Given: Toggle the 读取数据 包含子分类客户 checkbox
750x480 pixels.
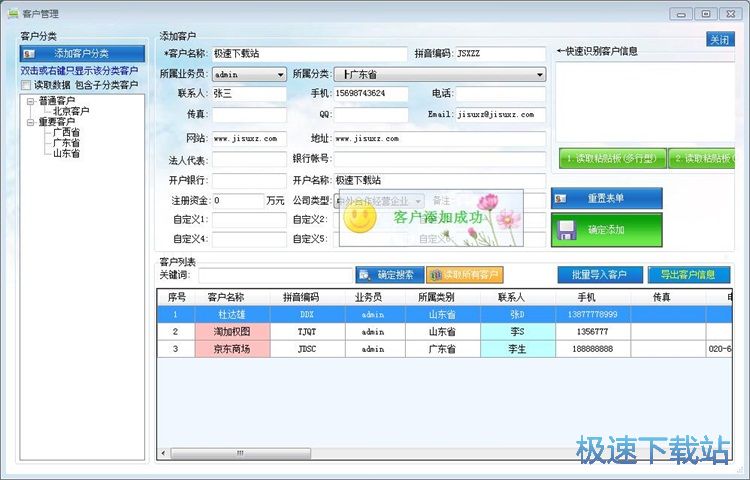Looking at the screenshot, I should [x=26, y=85].
